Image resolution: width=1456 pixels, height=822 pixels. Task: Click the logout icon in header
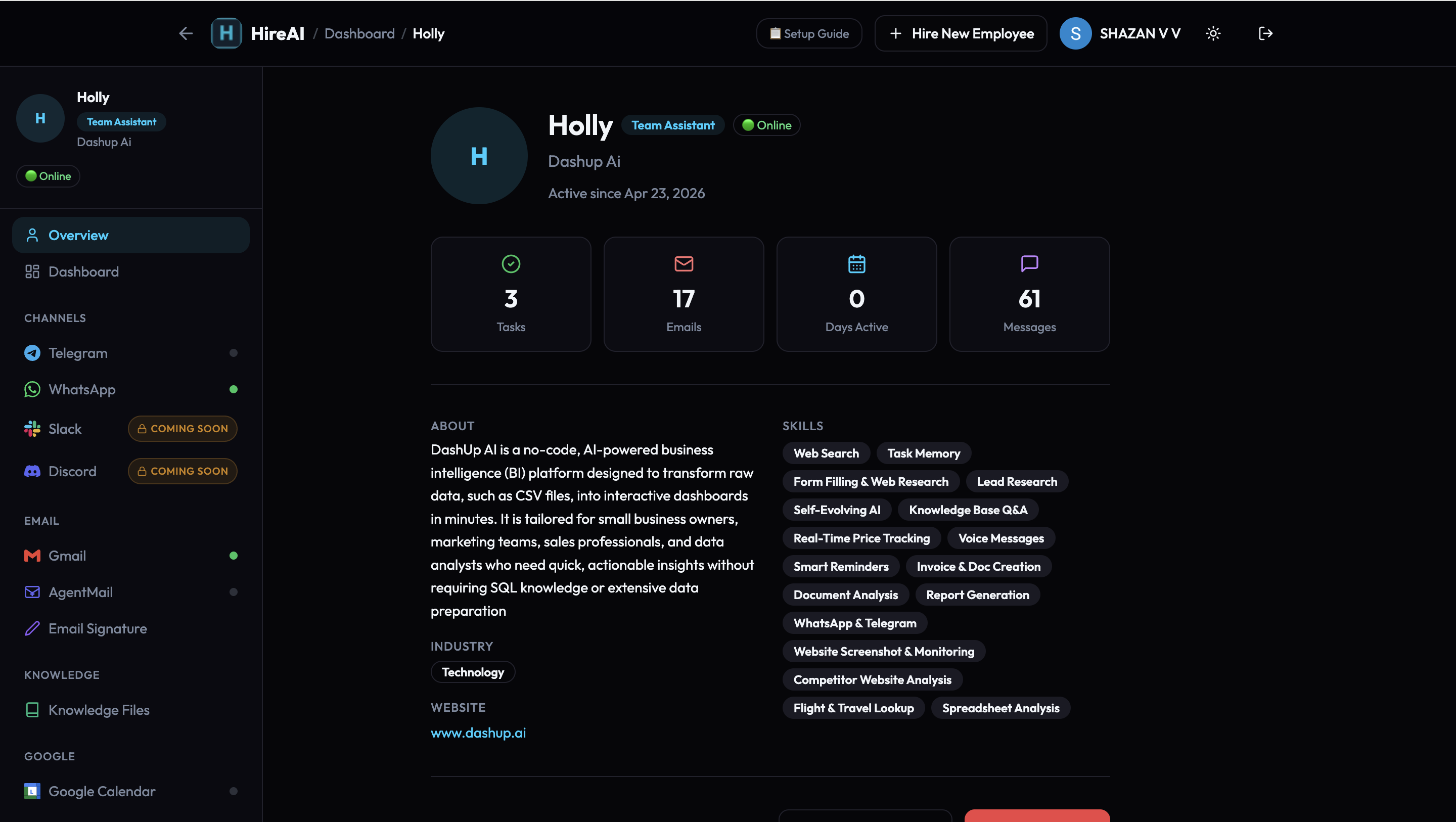tap(1265, 34)
